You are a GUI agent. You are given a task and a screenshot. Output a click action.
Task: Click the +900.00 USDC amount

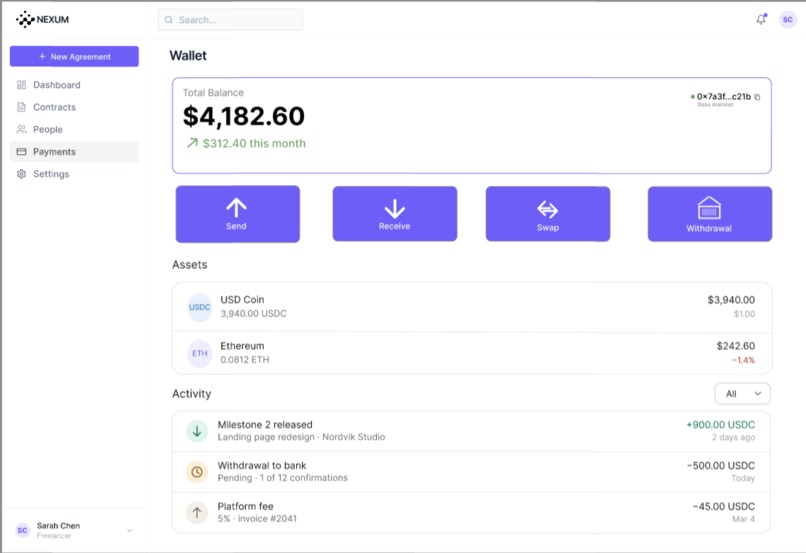coord(720,425)
